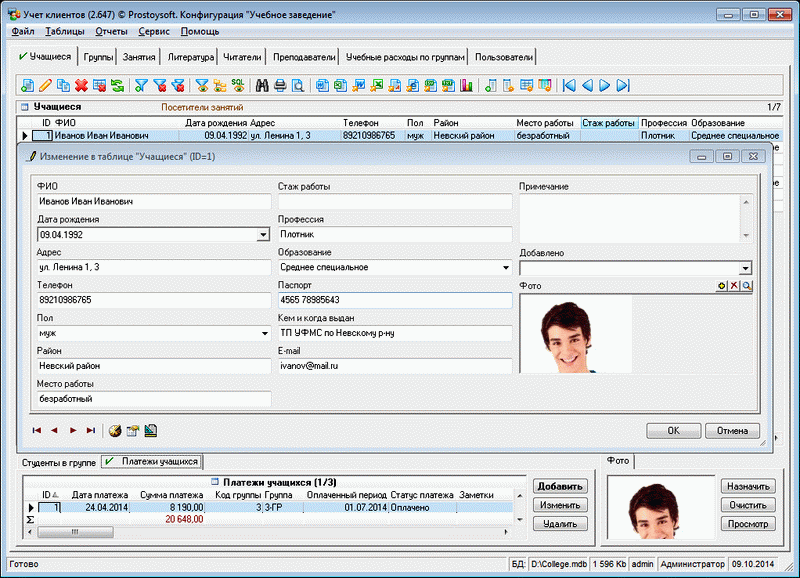Screen dimensions: 800x578
Task: Open the Дата рождения date dropdown
Action: point(263,235)
